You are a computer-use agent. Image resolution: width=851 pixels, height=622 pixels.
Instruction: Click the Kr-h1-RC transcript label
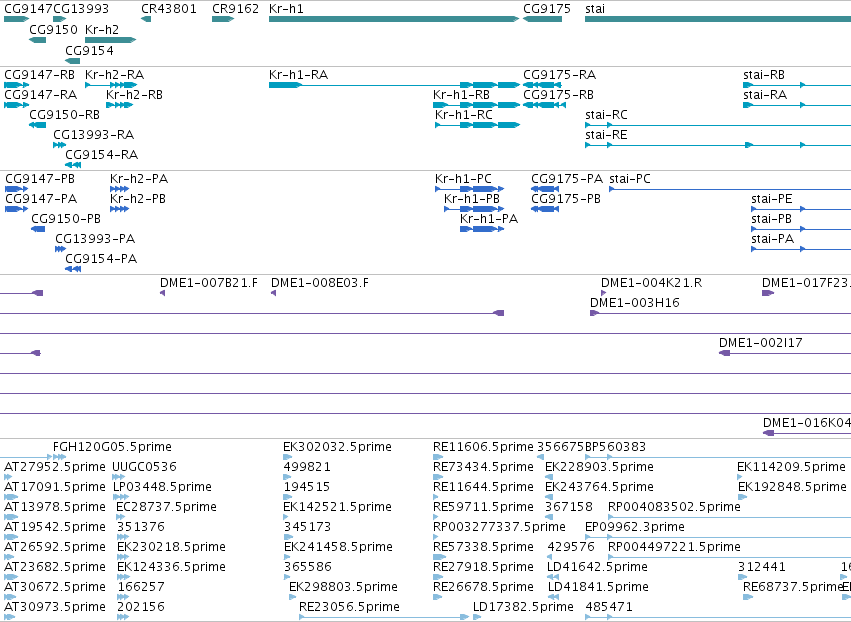pyautogui.click(x=464, y=115)
